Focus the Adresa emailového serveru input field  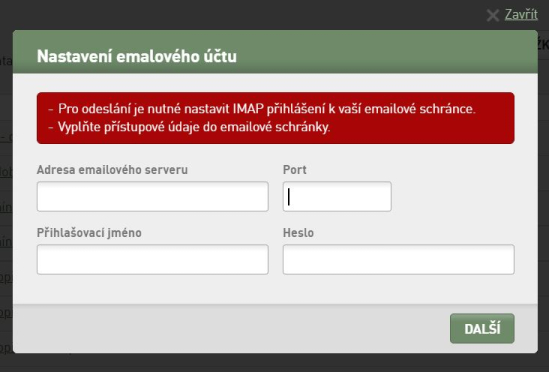tap(153, 197)
